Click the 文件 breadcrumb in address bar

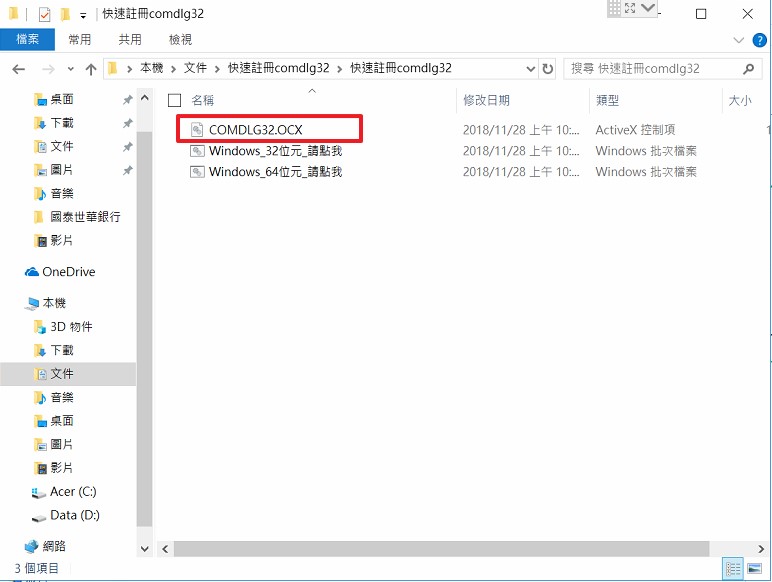tap(195, 68)
